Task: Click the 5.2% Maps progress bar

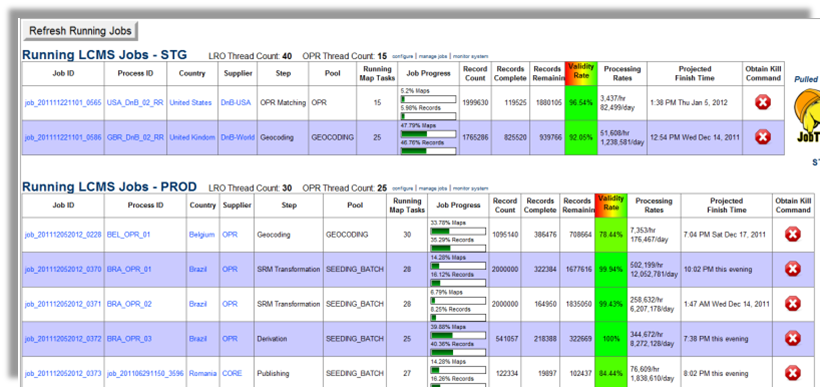Action: (428, 99)
